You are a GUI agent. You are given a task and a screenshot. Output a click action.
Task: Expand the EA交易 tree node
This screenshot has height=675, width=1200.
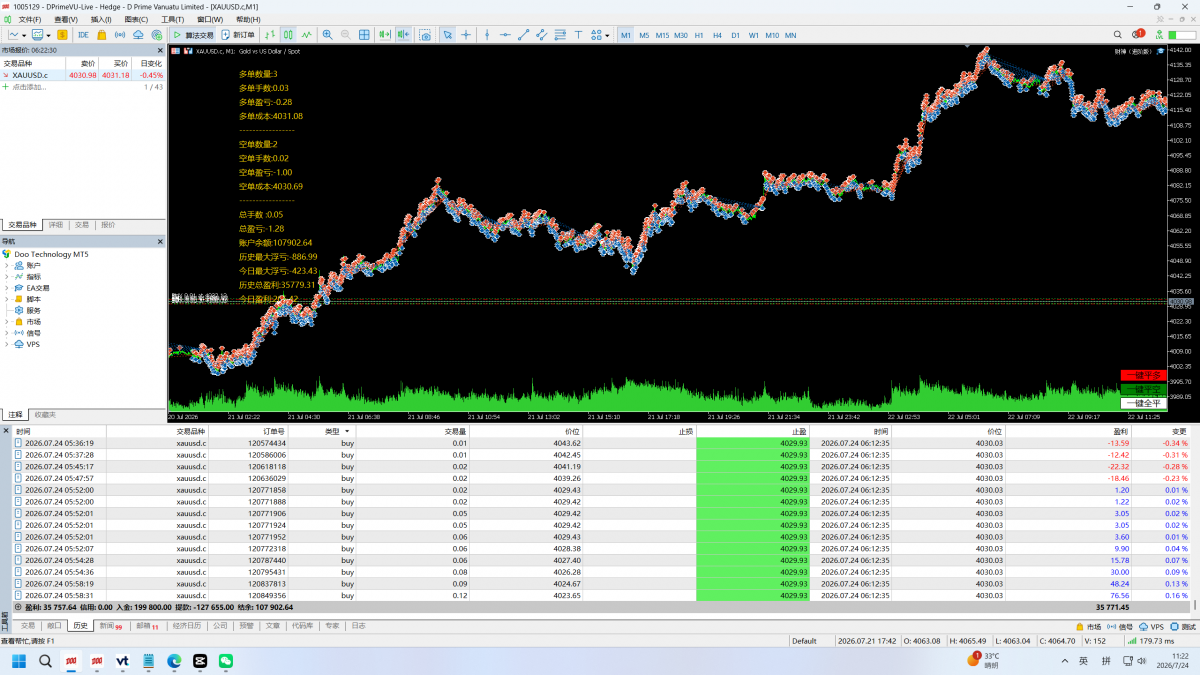7,288
